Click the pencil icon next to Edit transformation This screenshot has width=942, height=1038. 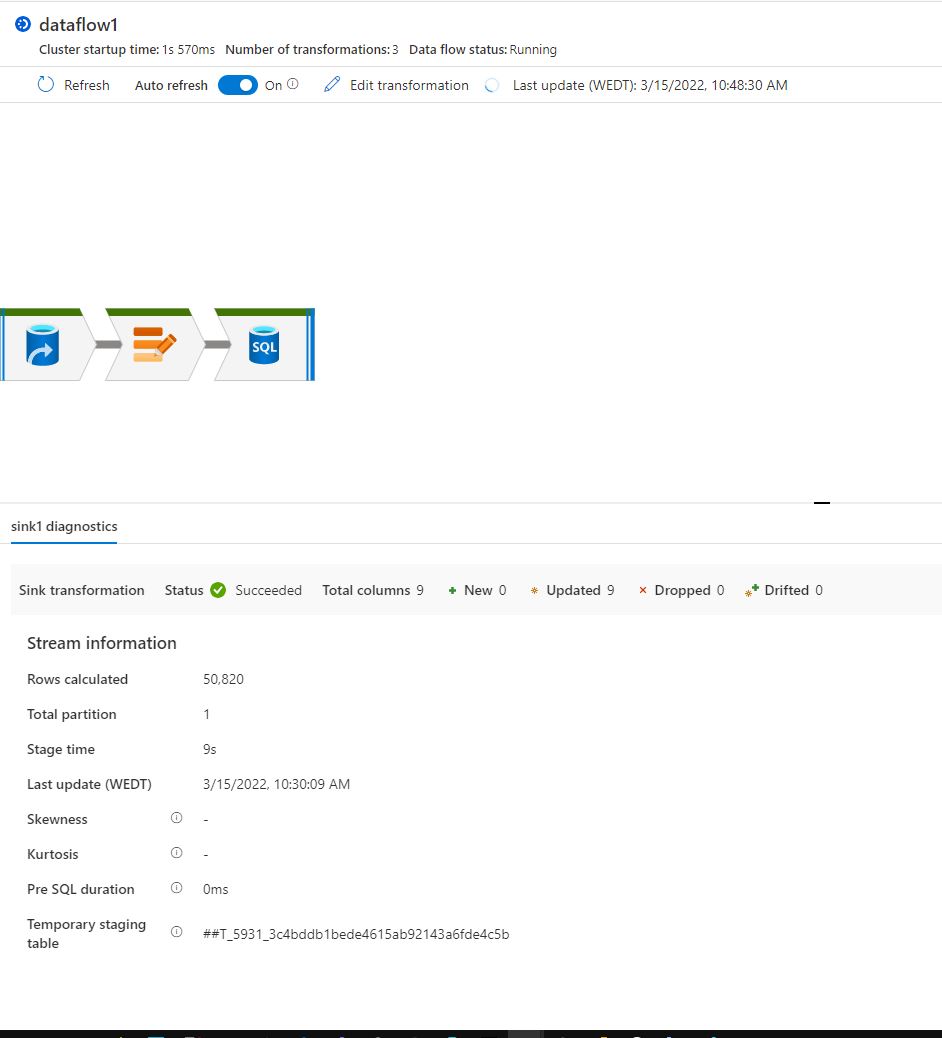click(332, 85)
